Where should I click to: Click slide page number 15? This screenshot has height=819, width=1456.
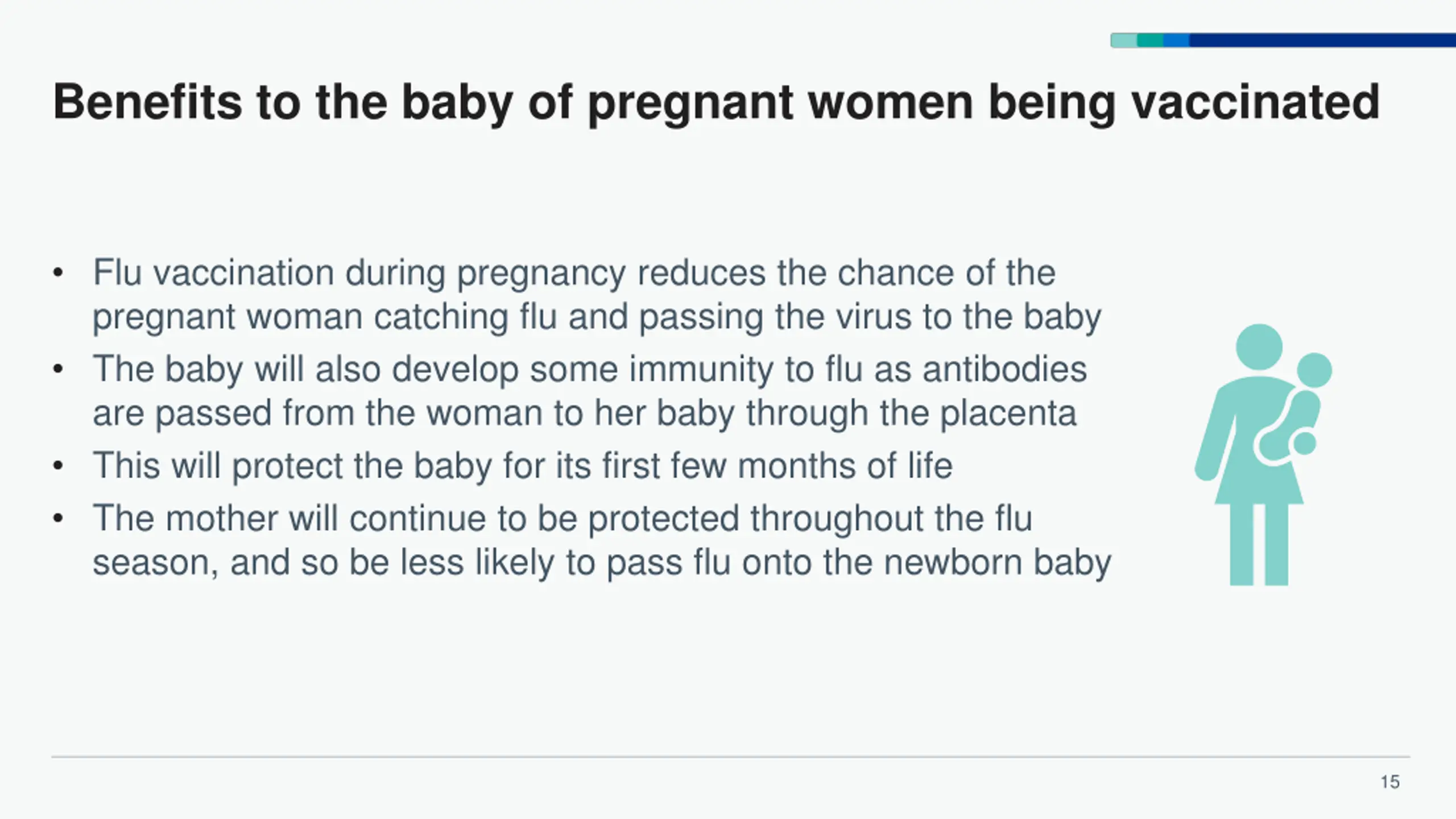point(1390,782)
